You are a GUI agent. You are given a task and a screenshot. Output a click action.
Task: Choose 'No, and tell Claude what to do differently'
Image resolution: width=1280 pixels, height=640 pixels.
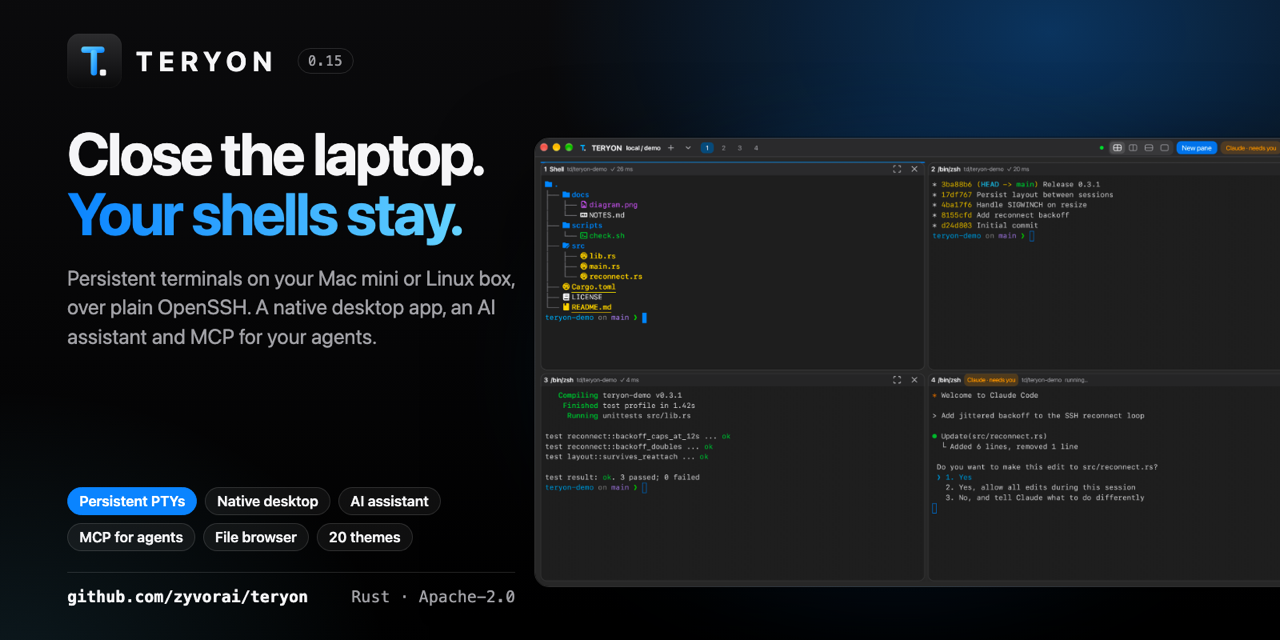point(1045,497)
